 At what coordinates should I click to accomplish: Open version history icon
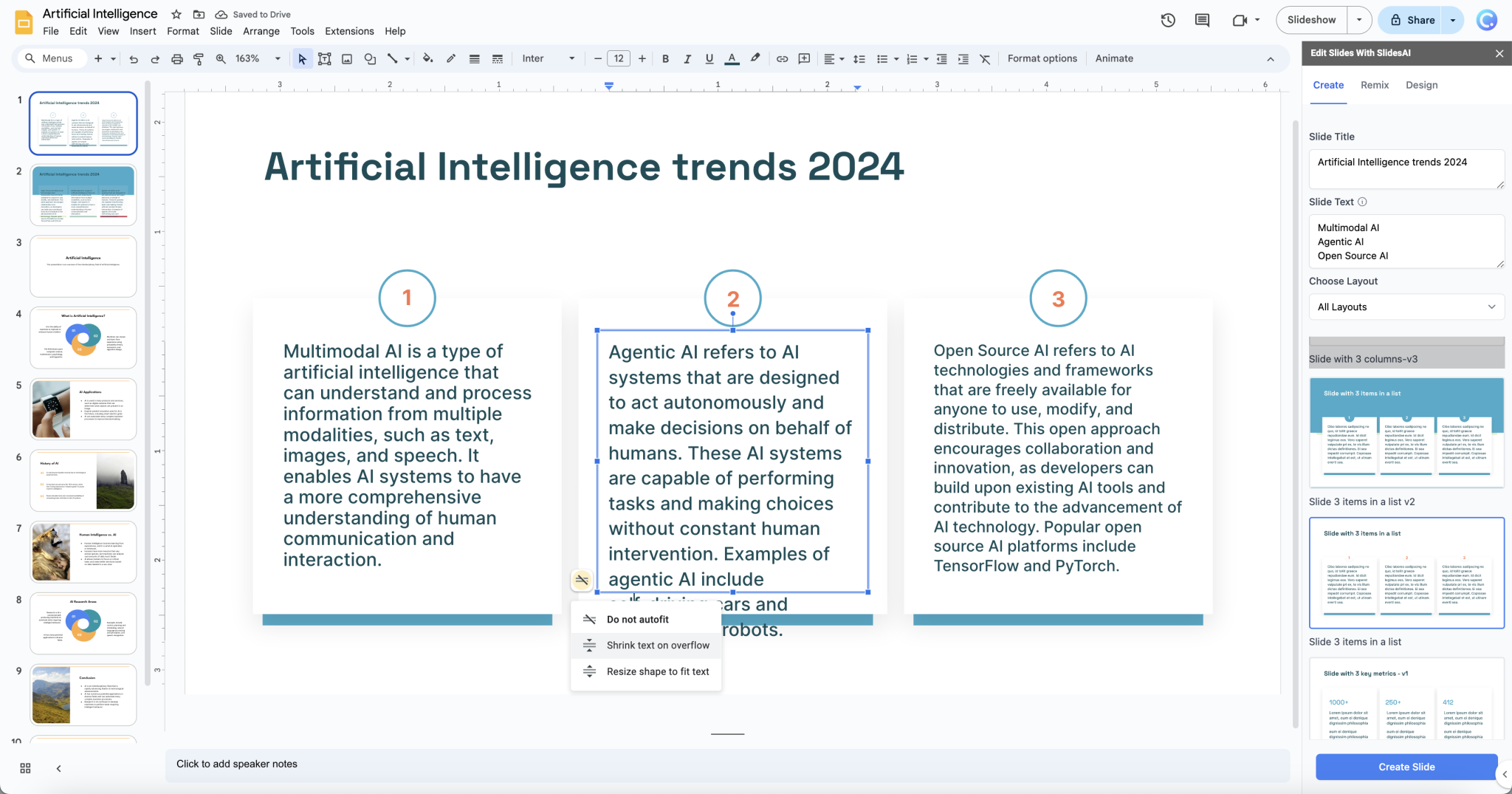point(1169,20)
